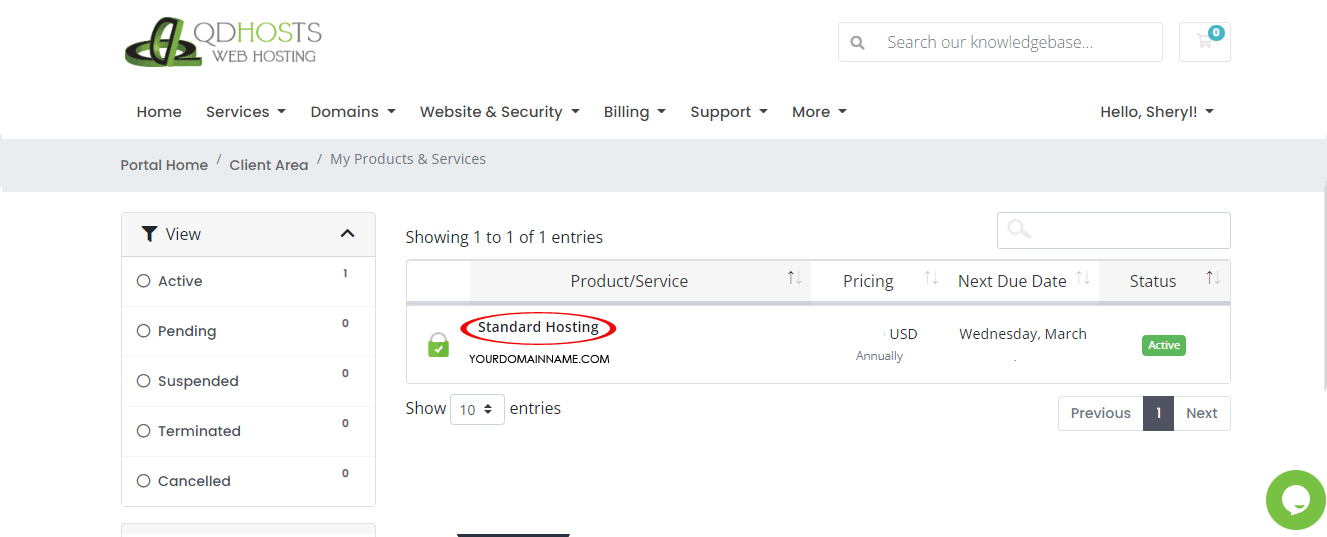This screenshot has height=537, width=1327.
Task: Select the Active filter radio button
Action: pyautogui.click(x=144, y=281)
